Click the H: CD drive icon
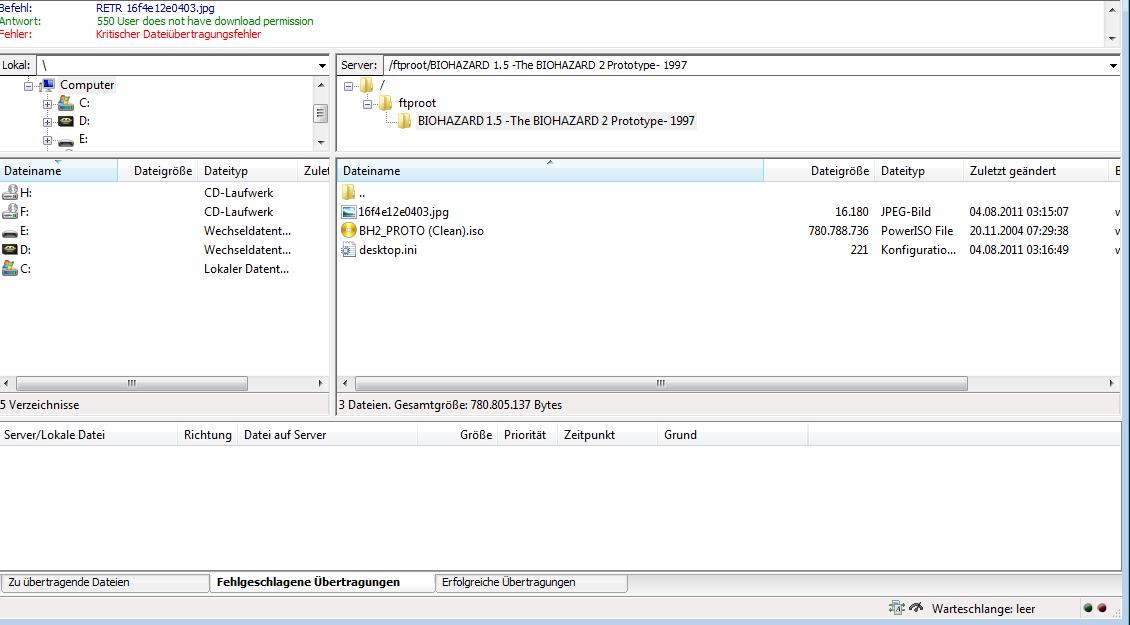Screen dimensions: 1130x625 click(10, 193)
